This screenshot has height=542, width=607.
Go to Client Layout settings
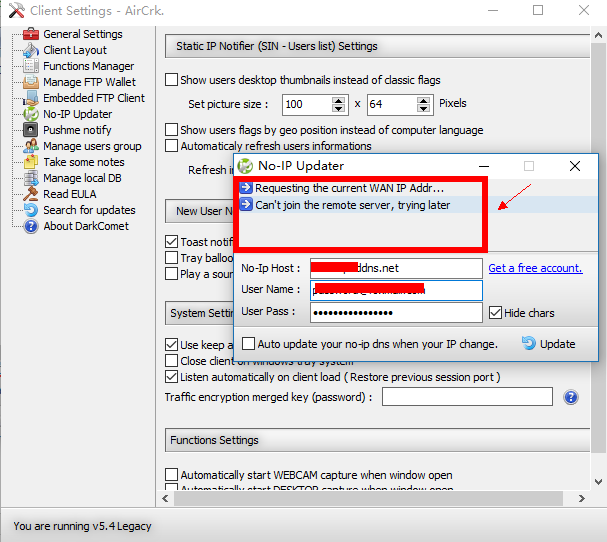pyautogui.click(x=75, y=50)
